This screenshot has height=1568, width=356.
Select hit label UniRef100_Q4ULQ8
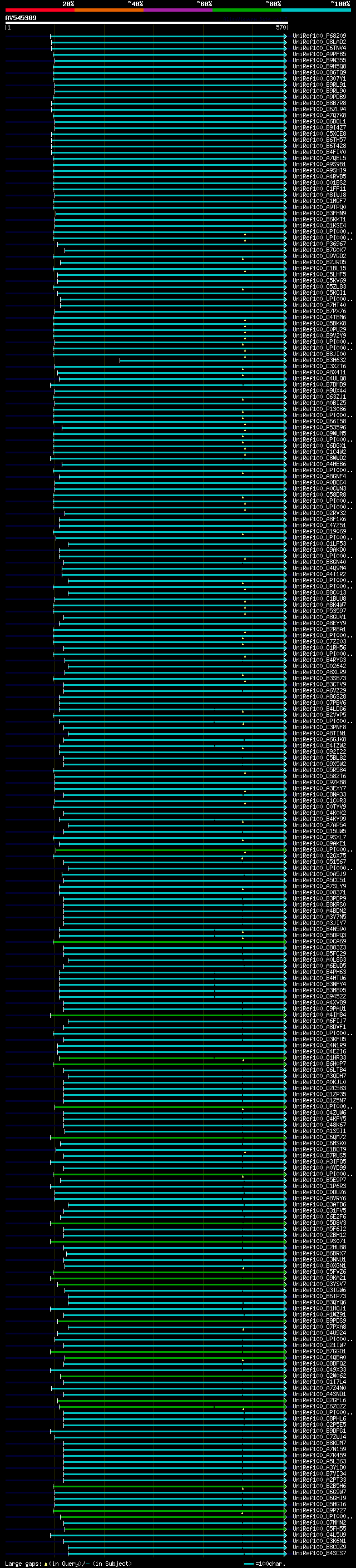point(319,379)
